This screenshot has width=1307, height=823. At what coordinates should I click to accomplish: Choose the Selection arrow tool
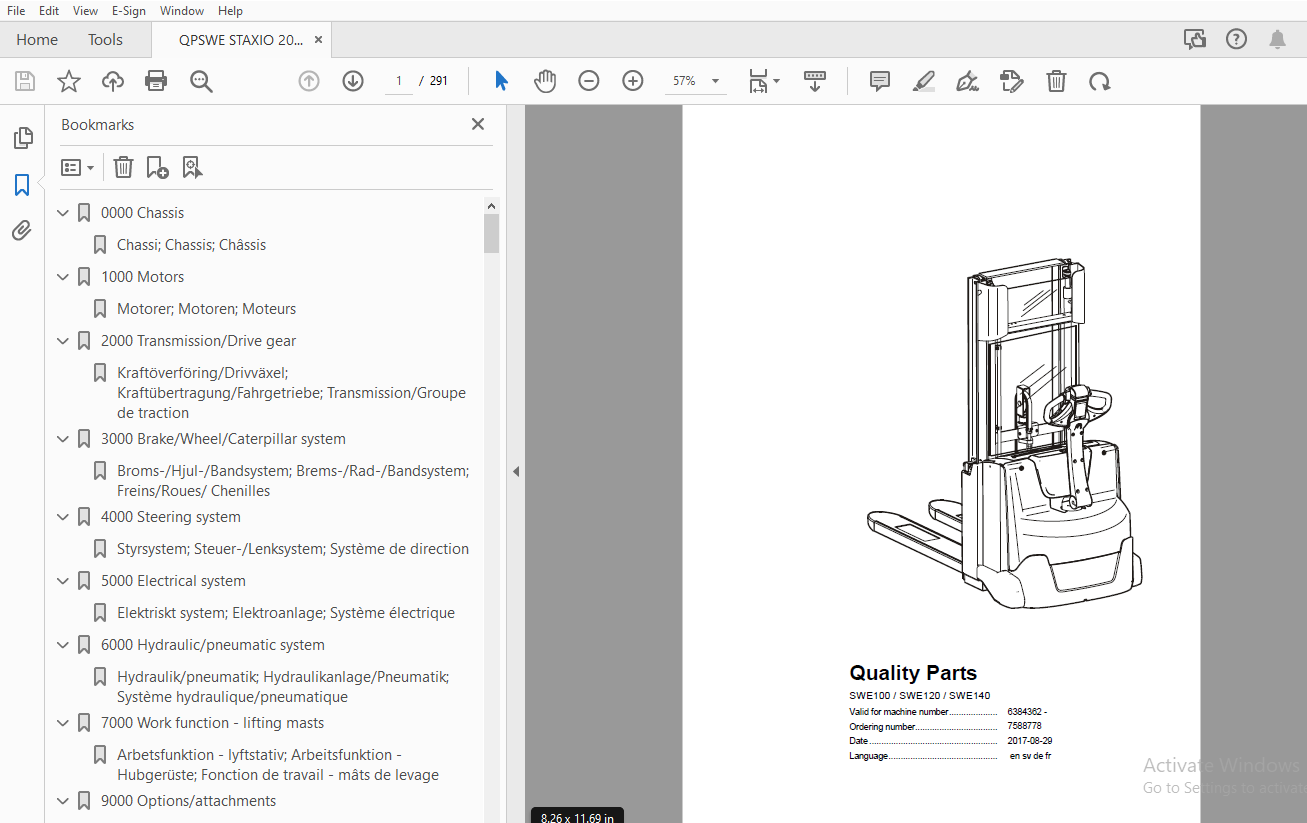501,81
